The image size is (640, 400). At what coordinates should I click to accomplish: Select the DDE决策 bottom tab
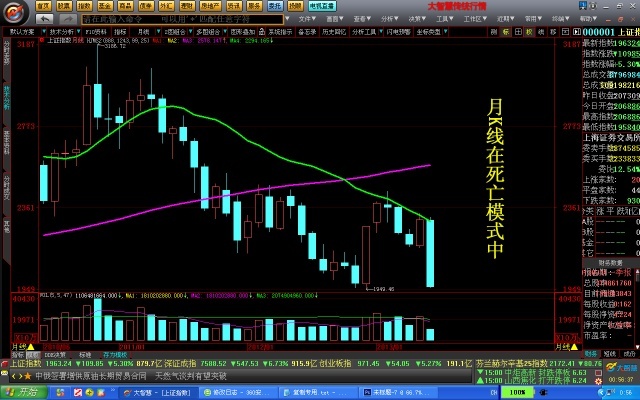tap(55, 355)
